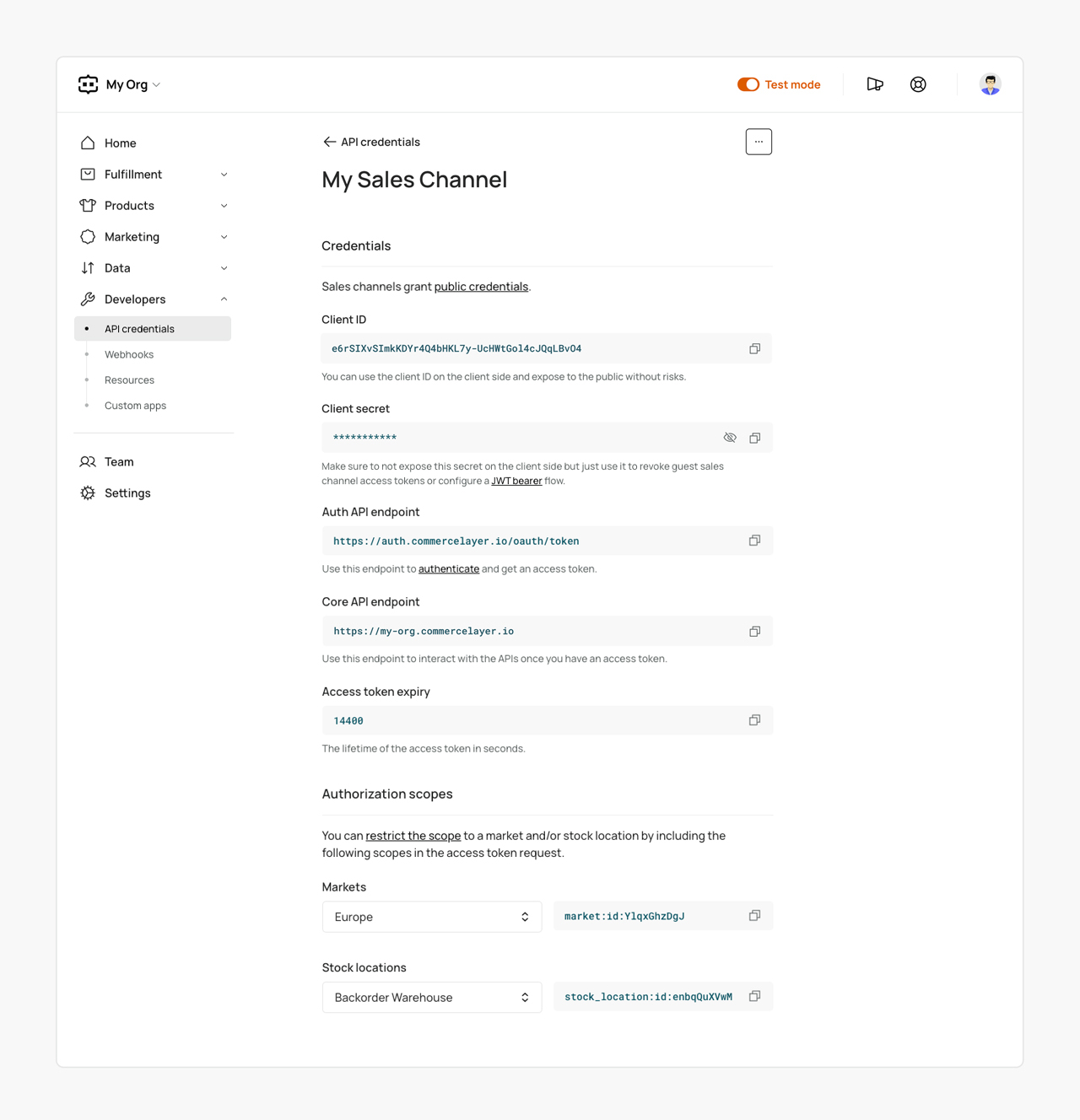Open the Backorder Warehouse stock location dropdown

point(431,998)
